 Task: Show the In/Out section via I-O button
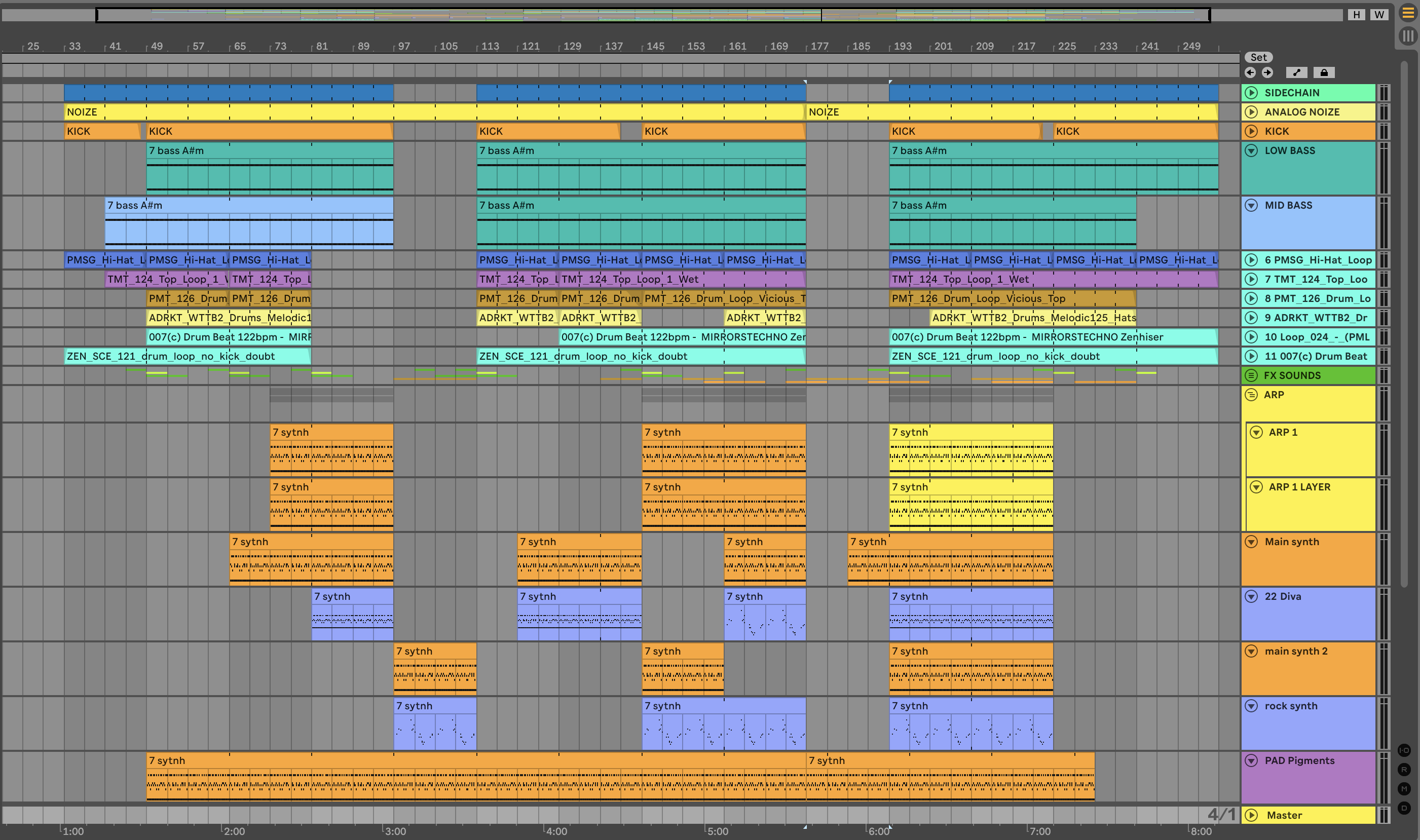click(1404, 750)
